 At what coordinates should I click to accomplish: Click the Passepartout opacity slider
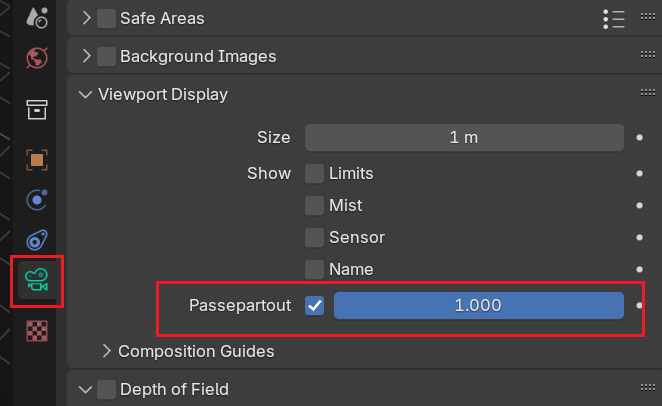point(478,306)
